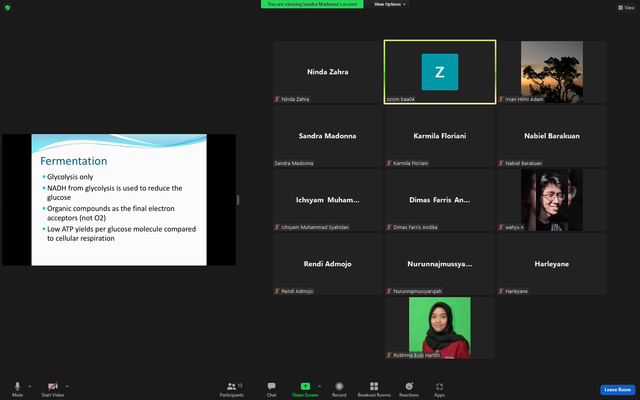Select Irvan Hilmi Adam's sunset tile
The width and height of the screenshot is (640, 400).
(x=552, y=72)
